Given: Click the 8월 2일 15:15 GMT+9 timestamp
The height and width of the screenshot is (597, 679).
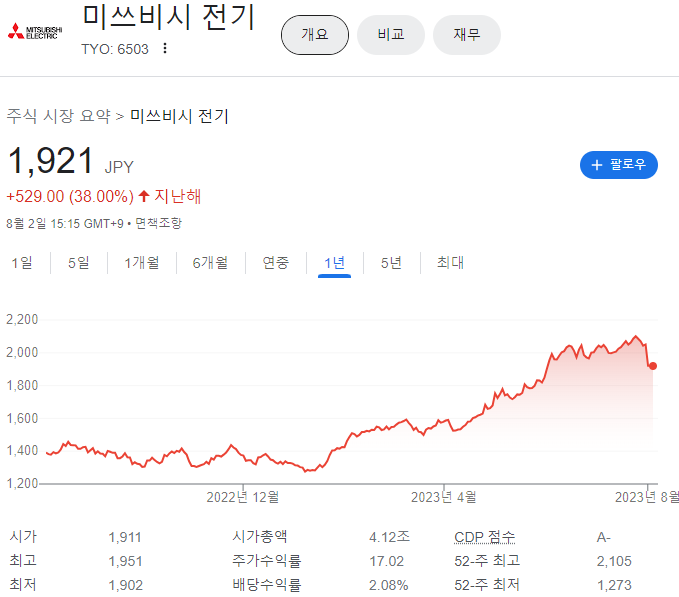Looking at the screenshot, I should point(65,223).
